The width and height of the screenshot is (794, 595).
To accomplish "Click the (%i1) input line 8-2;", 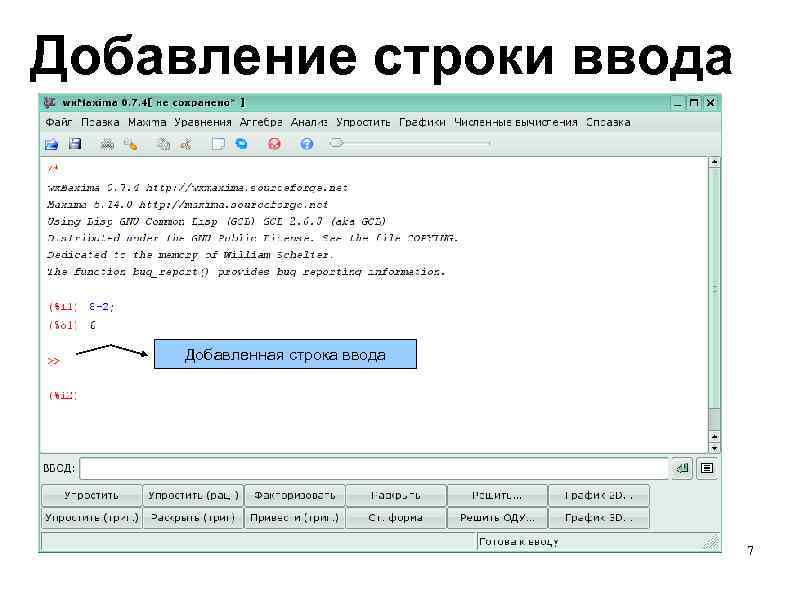I will [82, 307].
